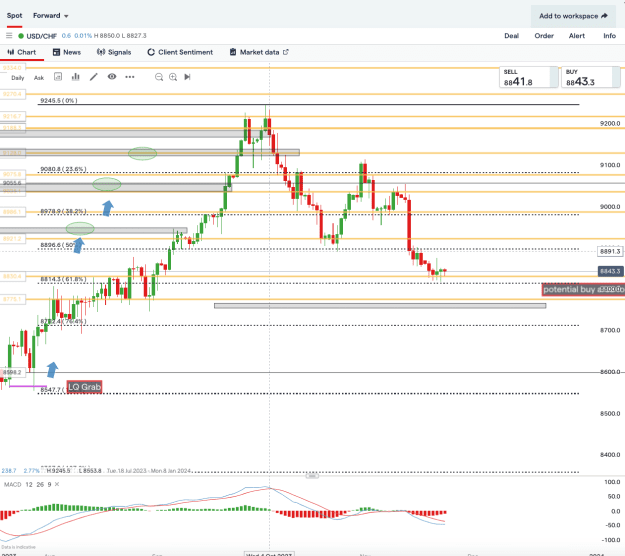The height and width of the screenshot is (556, 625).
Task: Open the three-dots more options menu
Action: pyautogui.click(x=130, y=77)
